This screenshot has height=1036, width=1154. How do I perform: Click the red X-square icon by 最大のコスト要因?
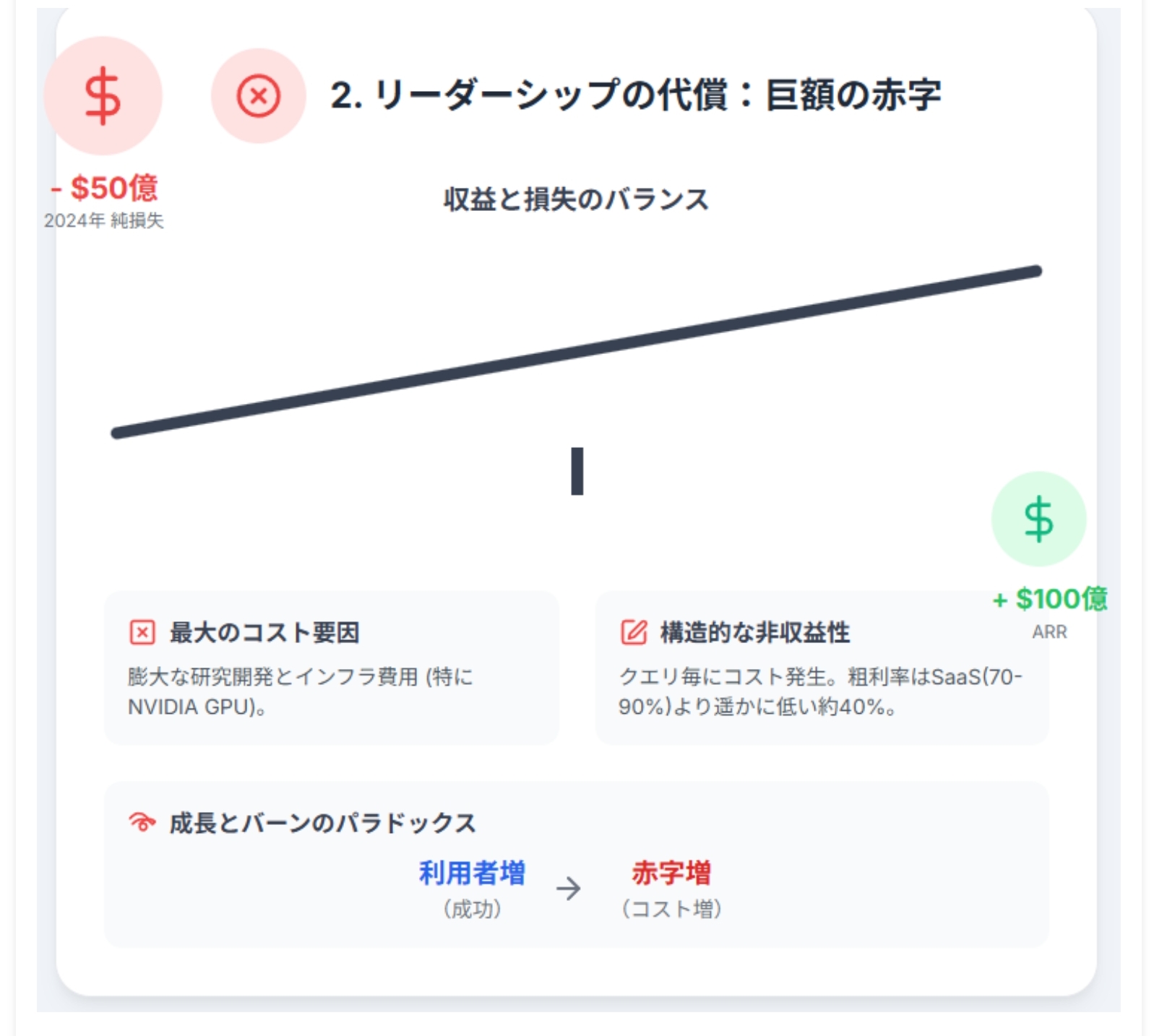pyautogui.click(x=142, y=632)
